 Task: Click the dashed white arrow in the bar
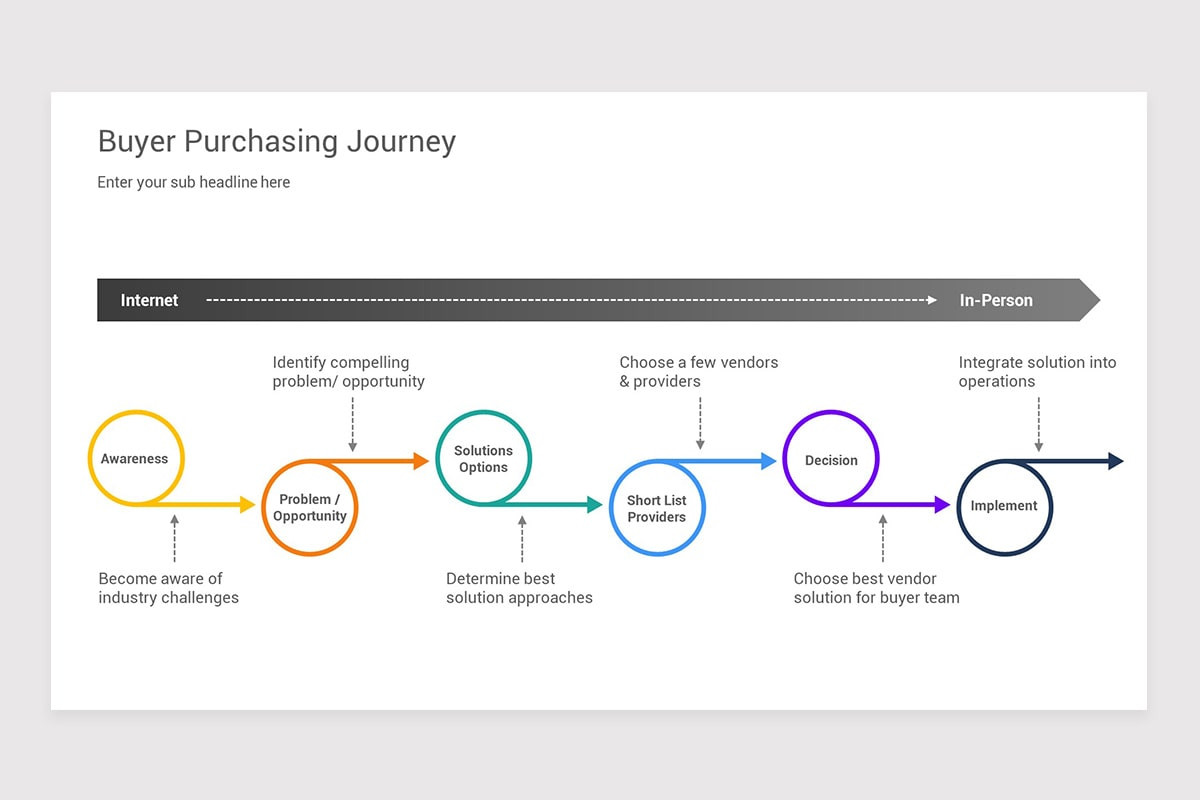coord(572,300)
